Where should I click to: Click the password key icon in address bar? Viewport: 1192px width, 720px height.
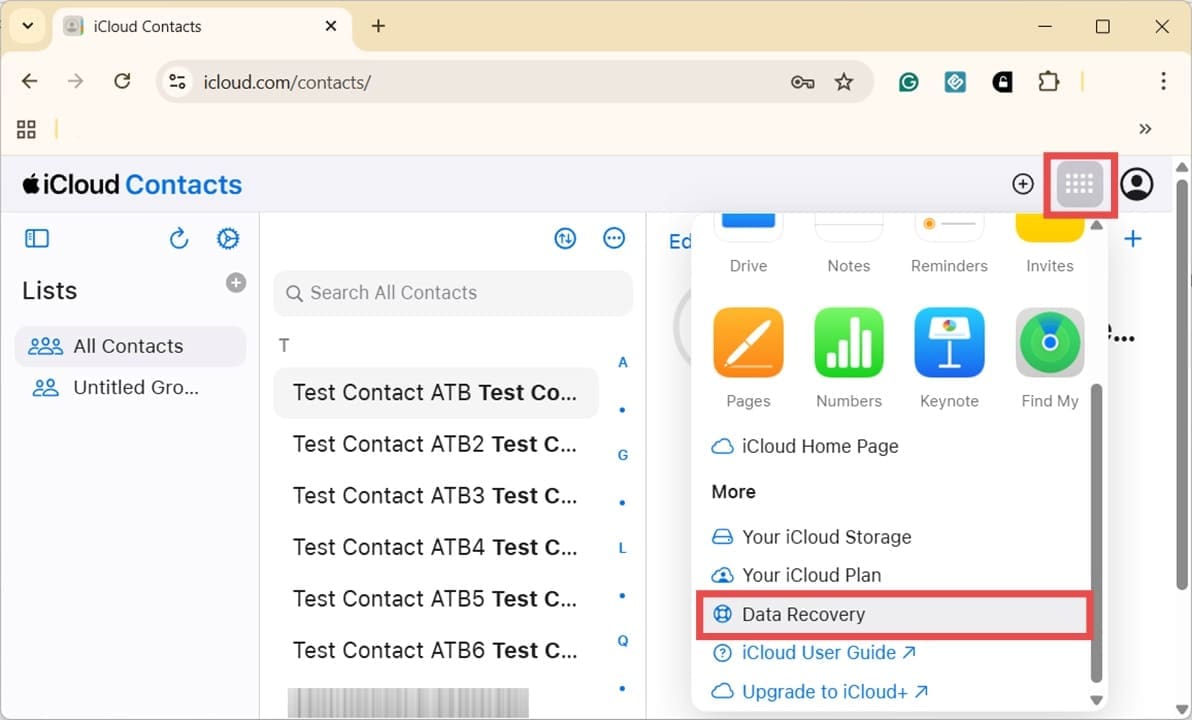[x=802, y=82]
